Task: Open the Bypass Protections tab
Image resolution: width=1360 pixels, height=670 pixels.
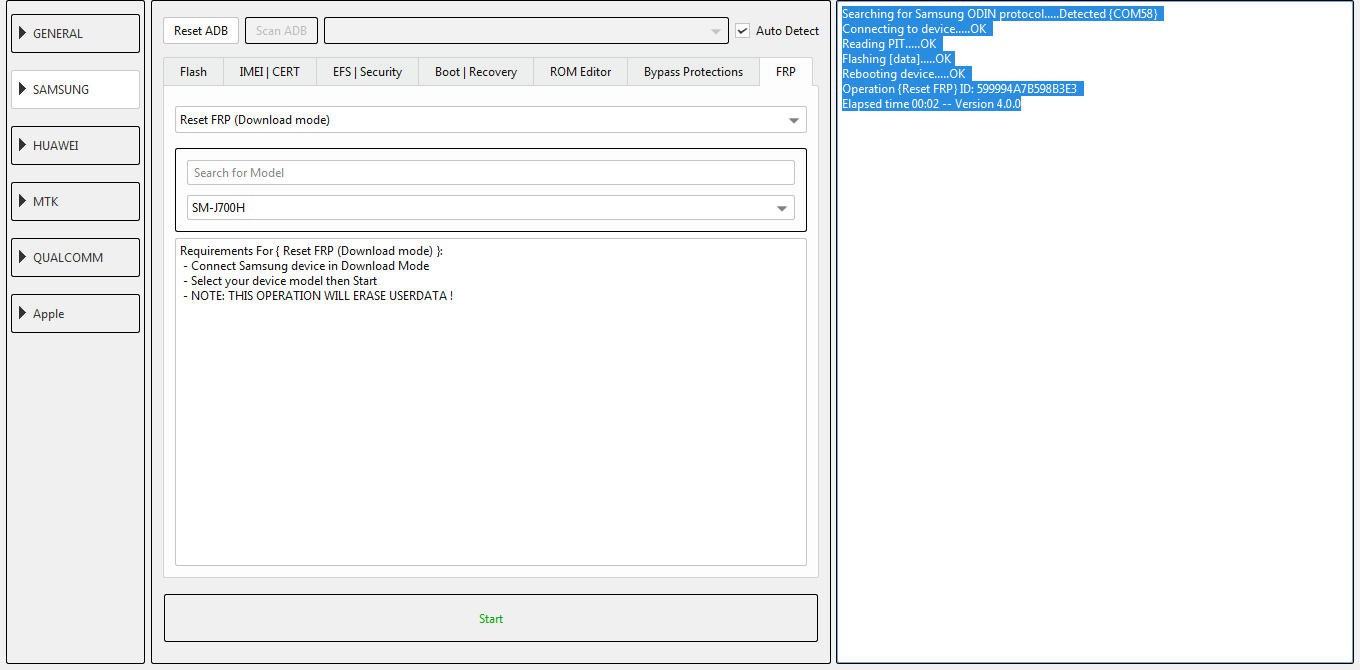Action: tap(693, 72)
